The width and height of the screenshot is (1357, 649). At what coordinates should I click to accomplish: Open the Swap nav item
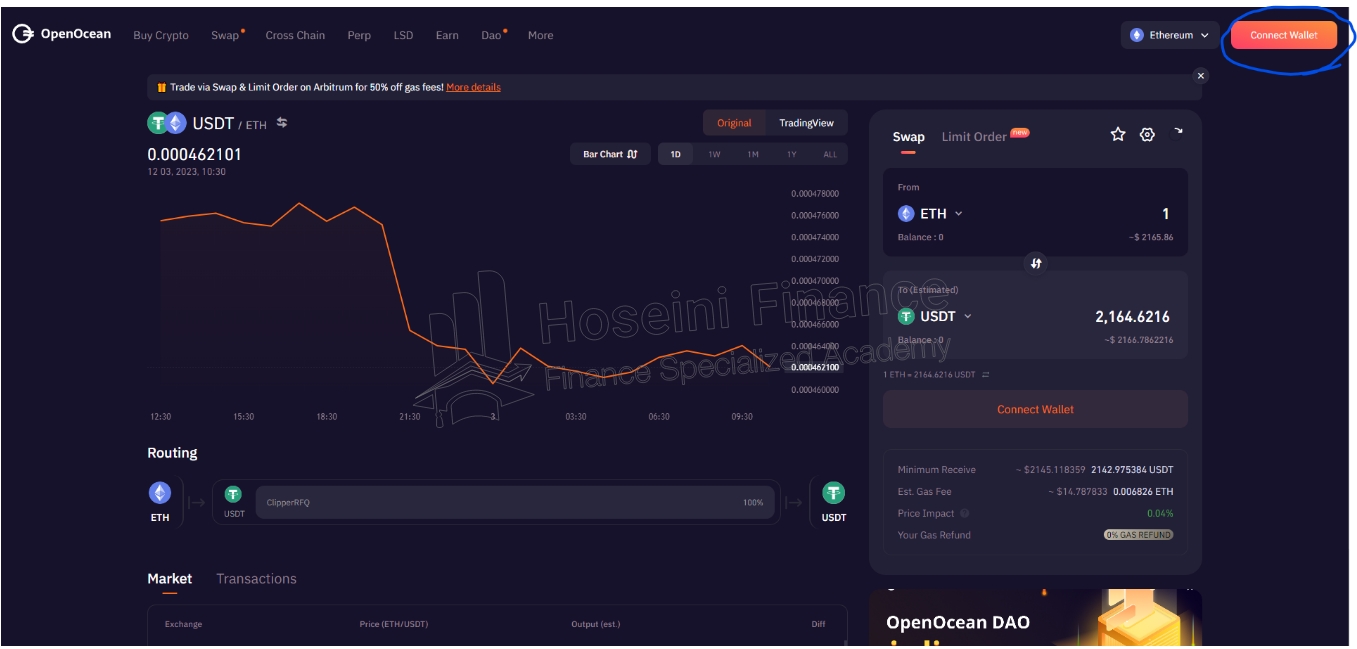(225, 35)
